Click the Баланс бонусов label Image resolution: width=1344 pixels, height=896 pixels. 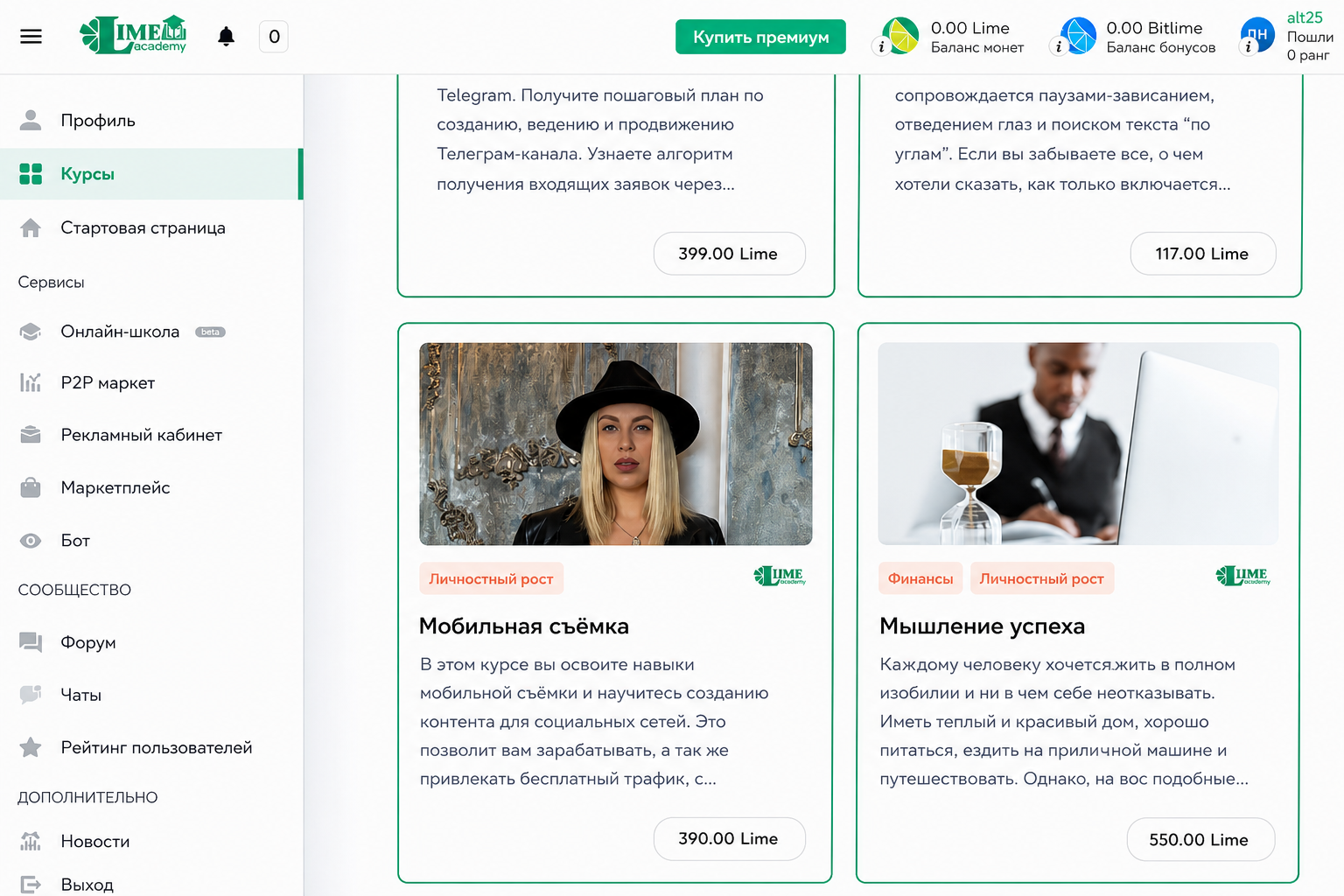coord(1161,48)
